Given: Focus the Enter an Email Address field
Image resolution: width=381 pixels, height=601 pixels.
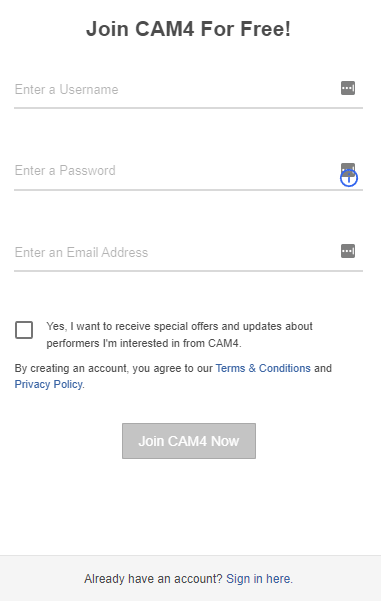Looking at the screenshot, I should tap(176, 252).
